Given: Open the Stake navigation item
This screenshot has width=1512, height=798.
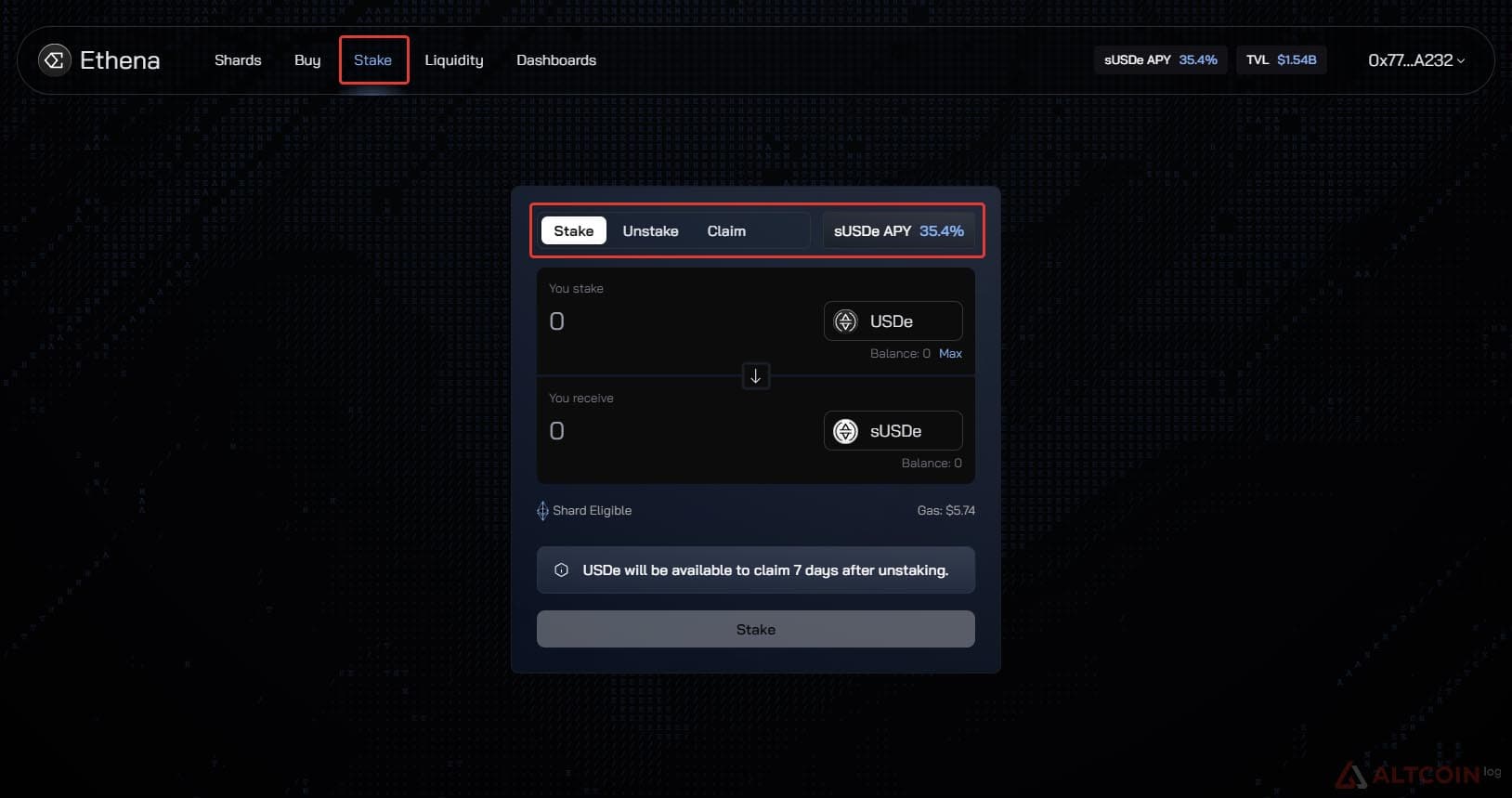Looking at the screenshot, I should [x=372, y=60].
